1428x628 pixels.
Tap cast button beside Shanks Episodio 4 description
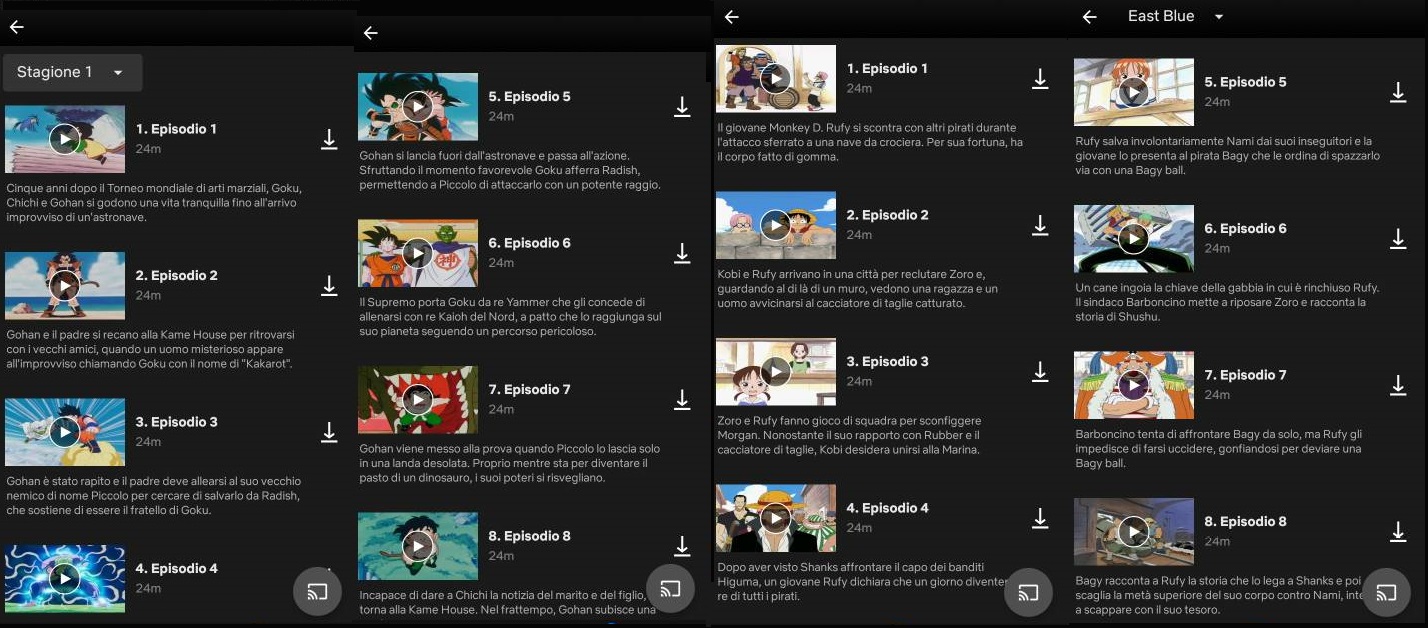pyautogui.click(x=1028, y=593)
